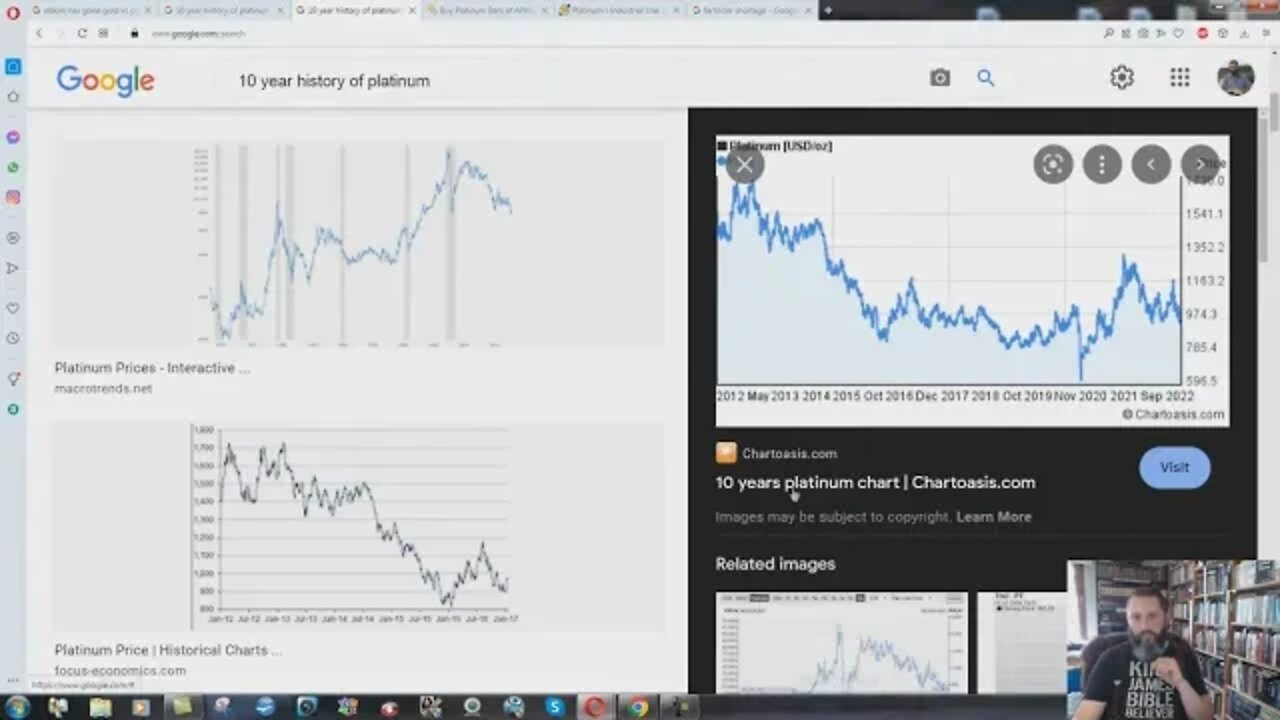The width and height of the screenshot is (1280, 720).
Task: Open Google quick settings gear
Action: [1122, 77]
